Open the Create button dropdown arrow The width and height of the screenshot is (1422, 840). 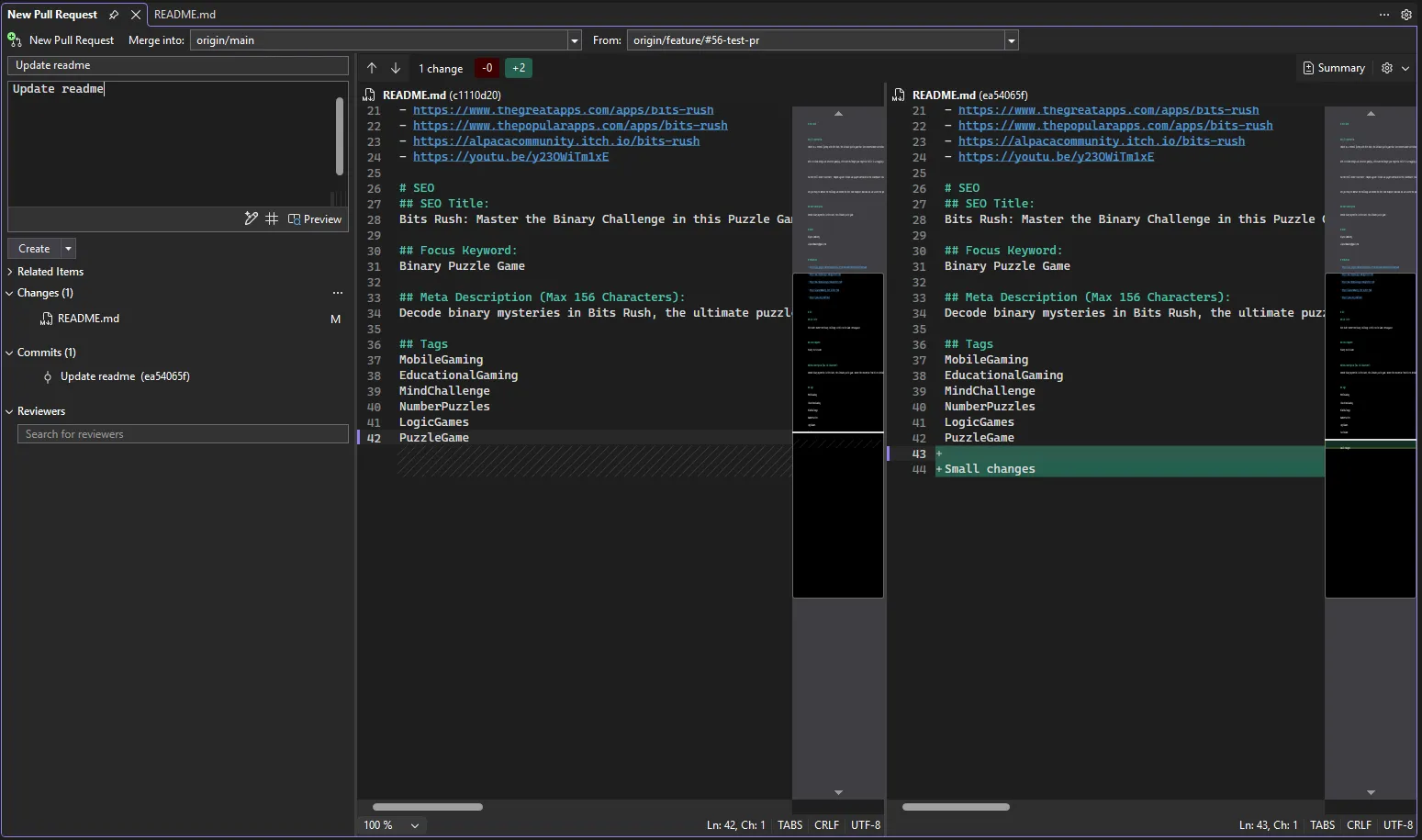pos(68,249)
